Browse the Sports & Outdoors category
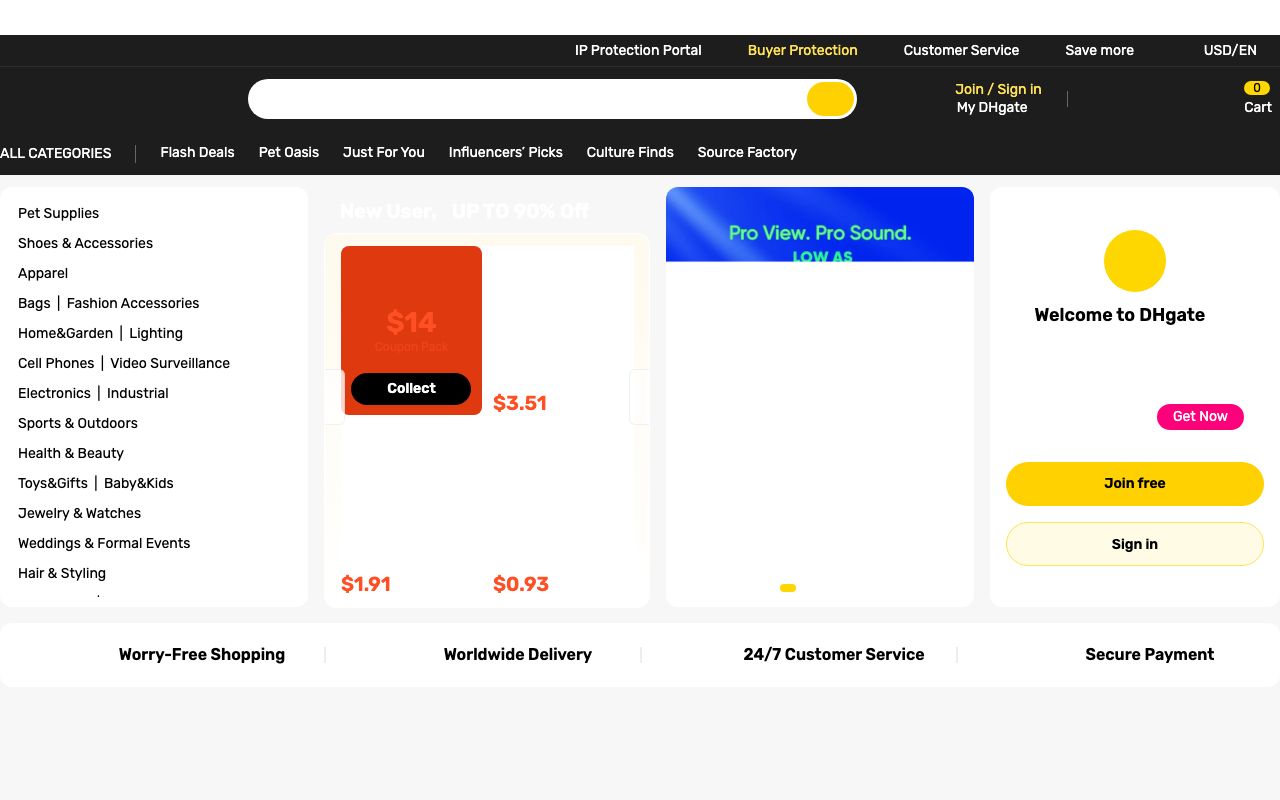Image resolution: width=1280 pixels, height=800 pixels. pyautogui.click(x=78, y=423)
